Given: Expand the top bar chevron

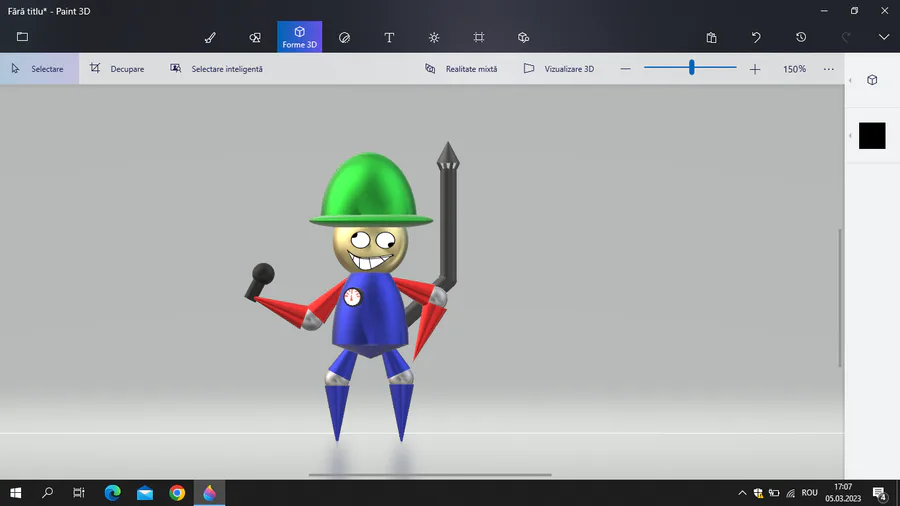Looking at the screenshot, I should click(x=884, y=37).
